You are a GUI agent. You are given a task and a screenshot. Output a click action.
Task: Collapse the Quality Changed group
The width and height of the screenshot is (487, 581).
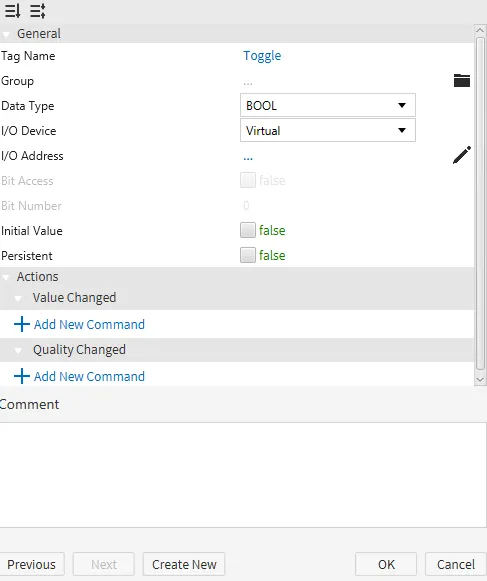pos(18,350)
